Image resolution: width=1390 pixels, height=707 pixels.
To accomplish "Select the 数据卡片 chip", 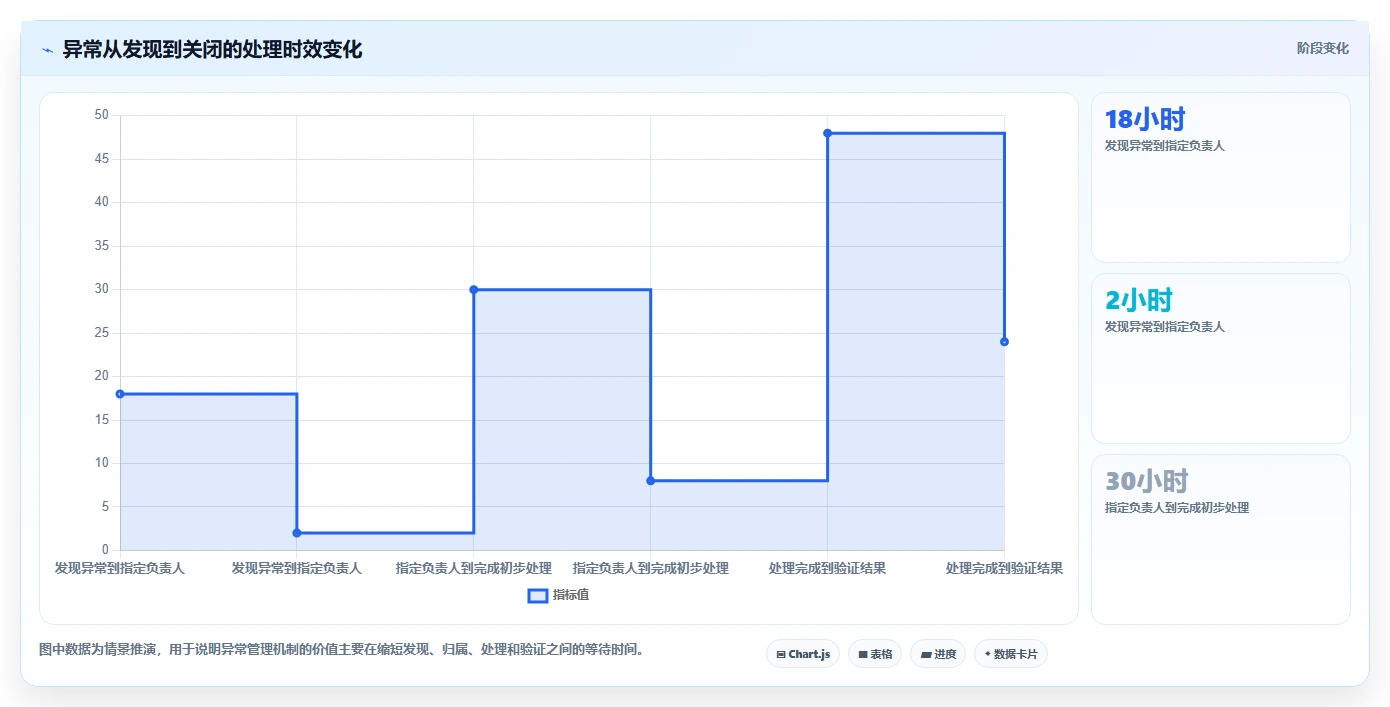I will pyautogui.click(x=1011, y=654).
